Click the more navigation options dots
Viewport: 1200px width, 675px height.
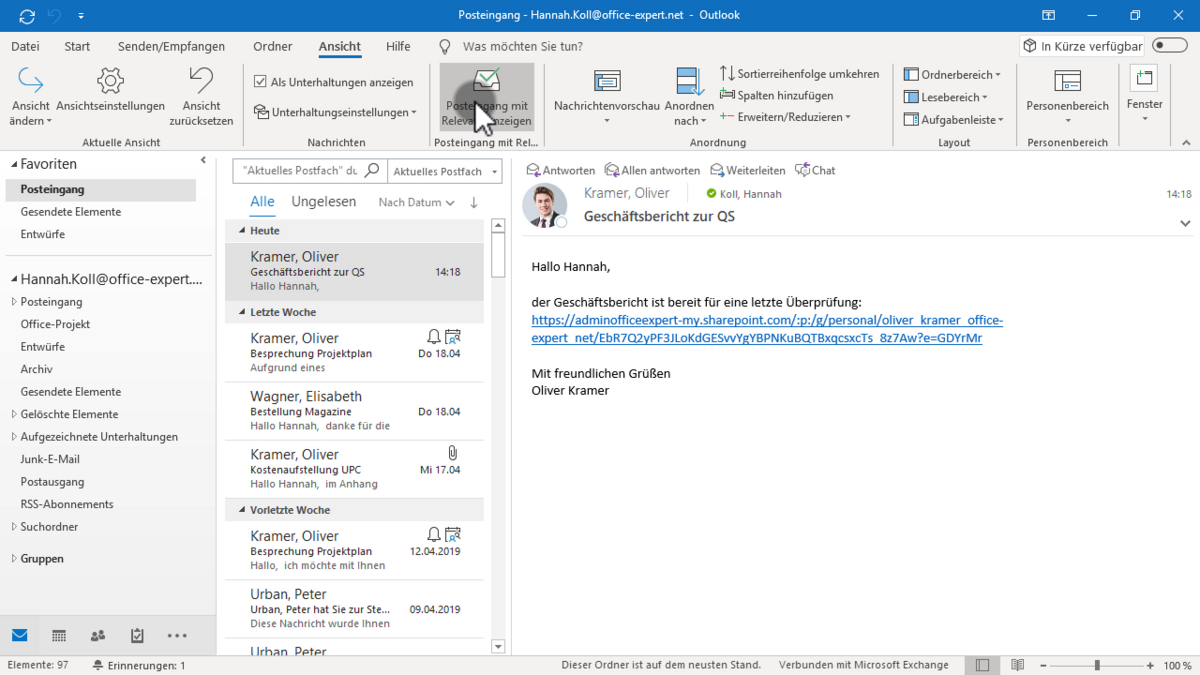(x=177, y=636)
